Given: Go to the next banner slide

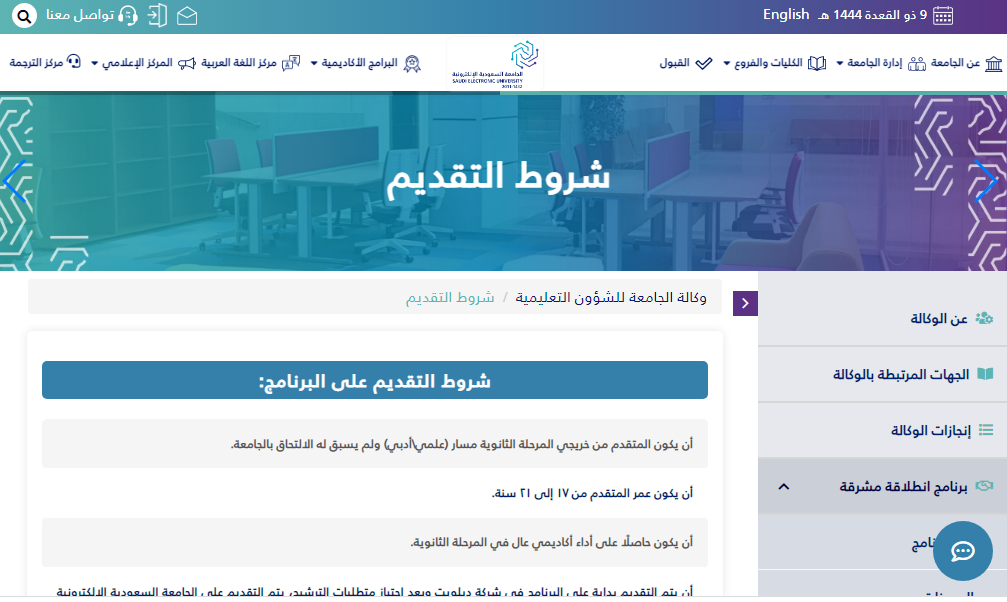Looking at the screenshot, I should (986, 181).
